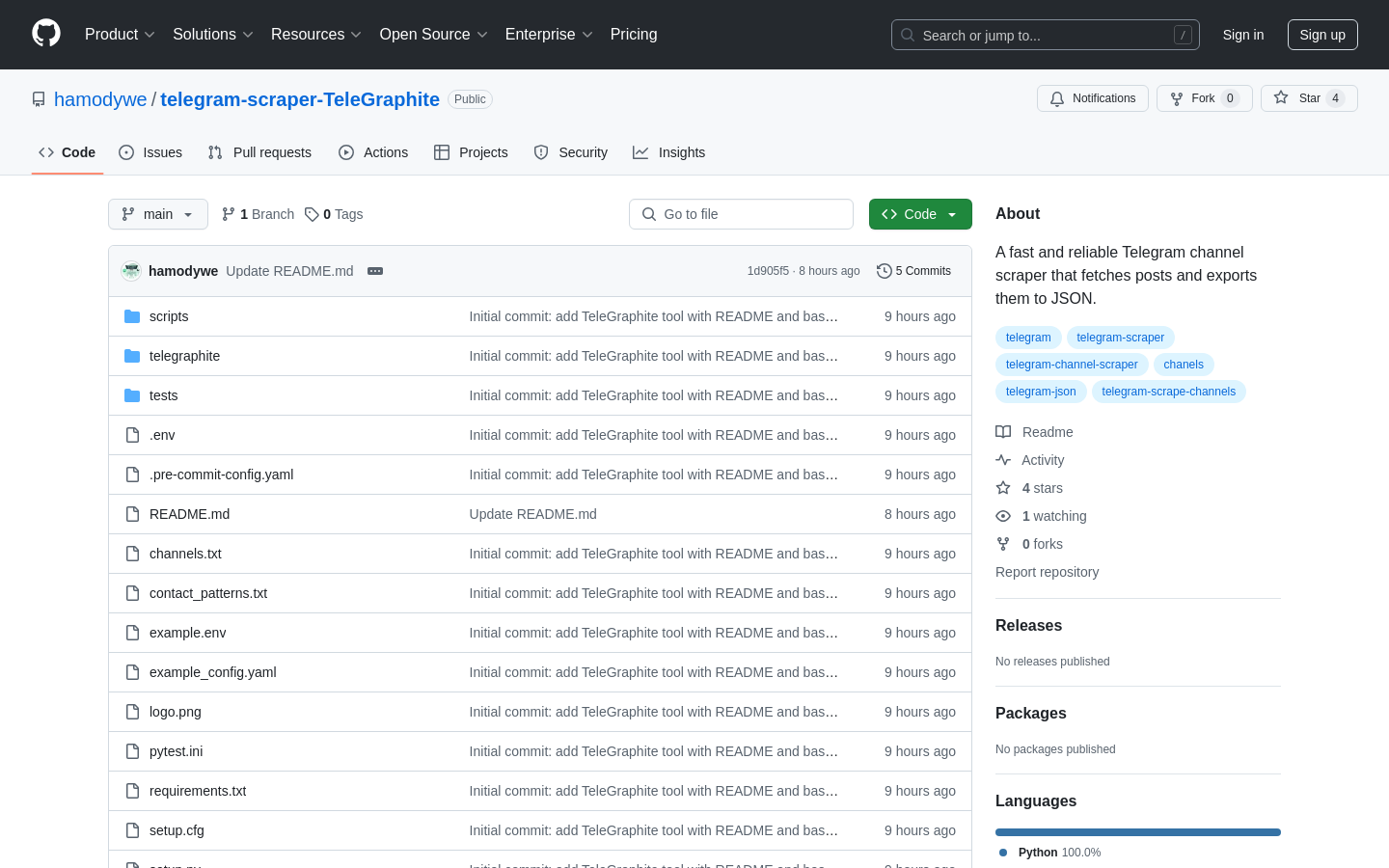Open the 5 Commits history
This screenshot has width=1389, height=868.
coord(913,271)
